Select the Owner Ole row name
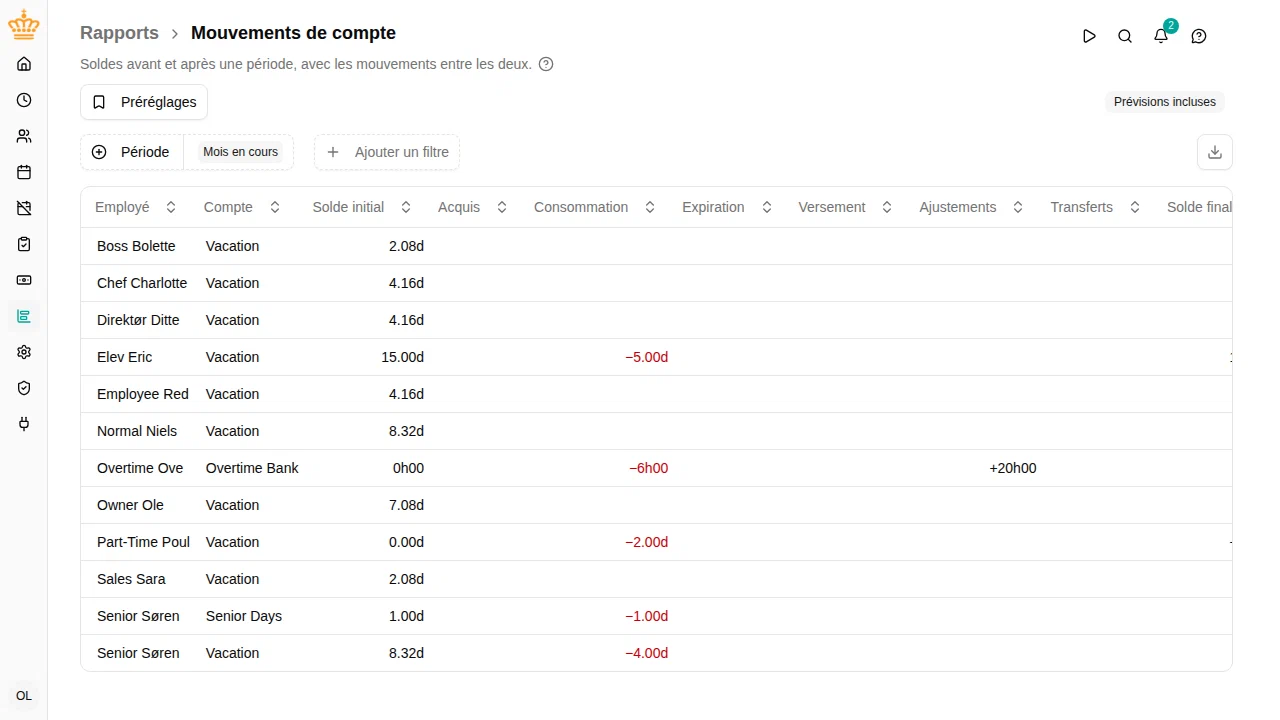 click(130, 505)
